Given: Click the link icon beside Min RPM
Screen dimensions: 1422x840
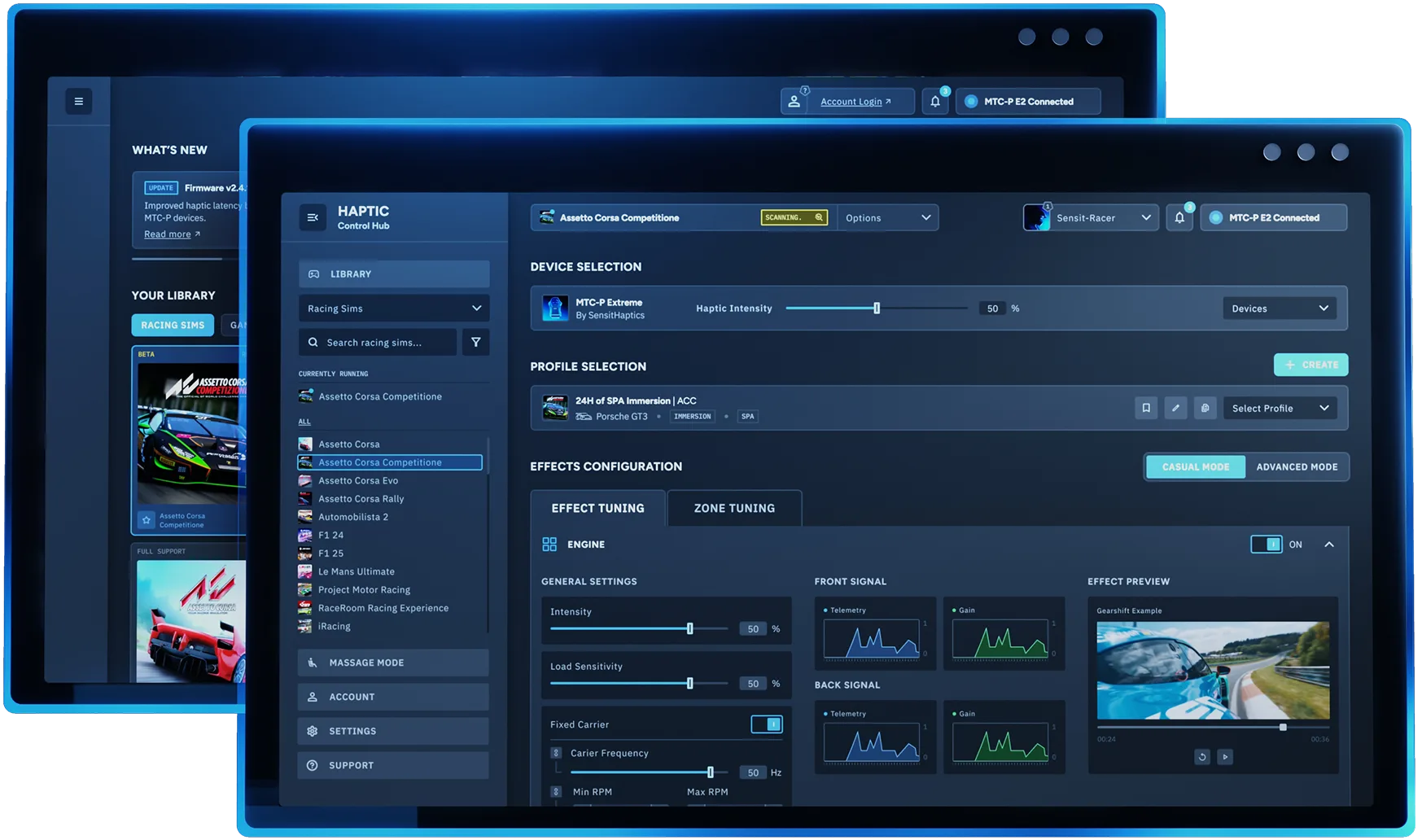Looking at the screenshot, I should pos(556,791).
